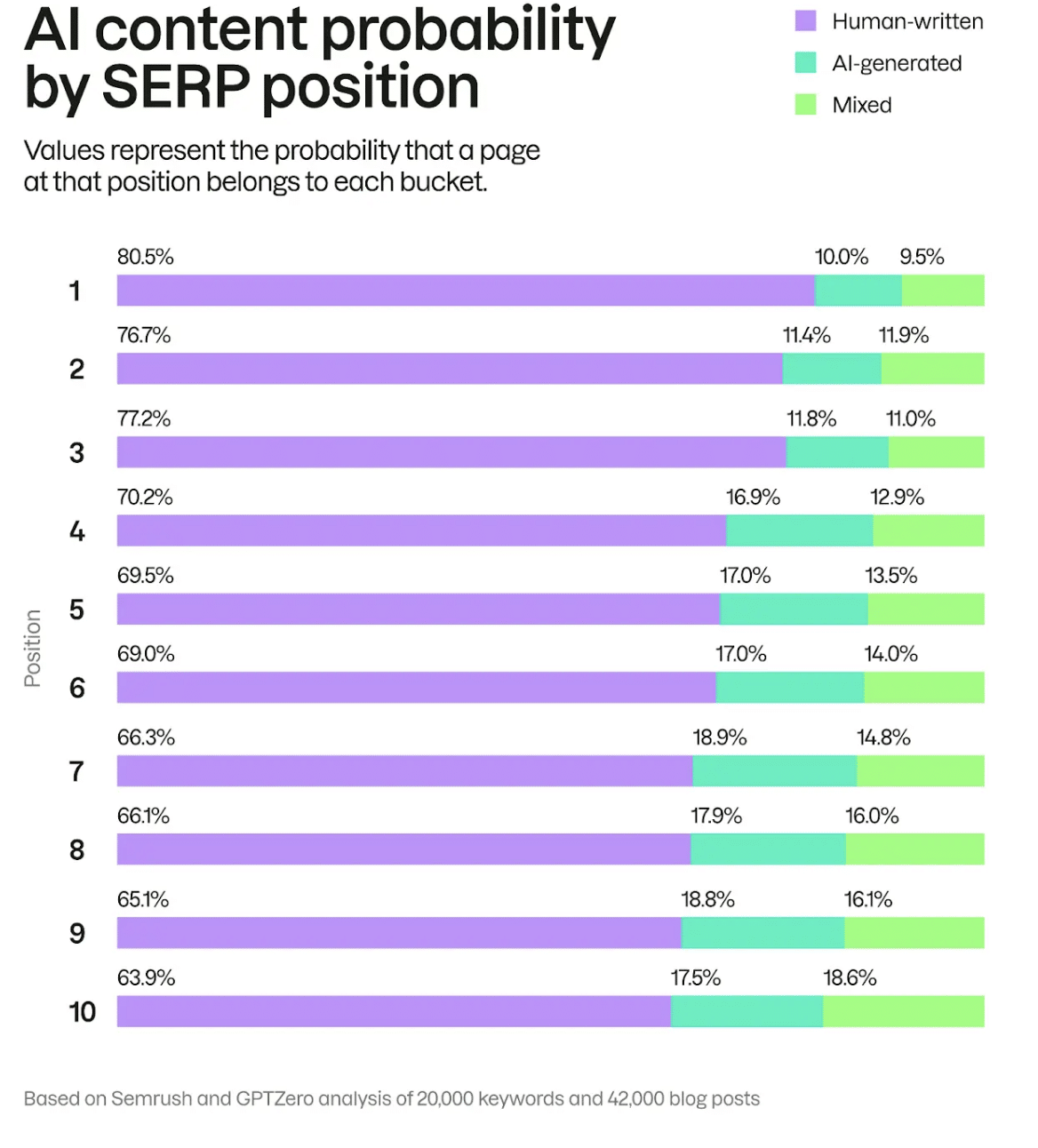
Task: Click the Semrush and GPTZero source footnote
Action: click(x=391, y=1099)
